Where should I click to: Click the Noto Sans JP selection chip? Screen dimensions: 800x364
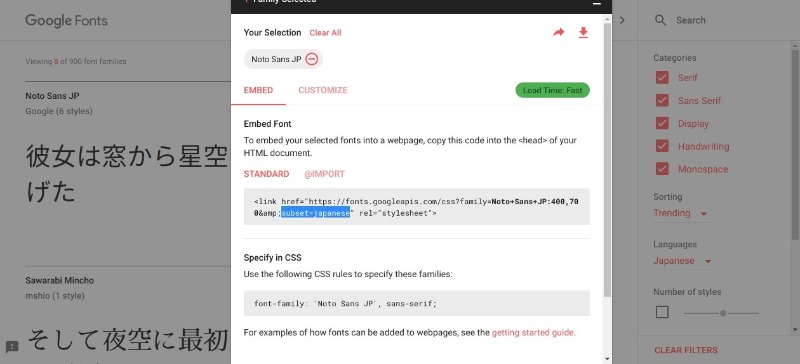click(283, 59)
